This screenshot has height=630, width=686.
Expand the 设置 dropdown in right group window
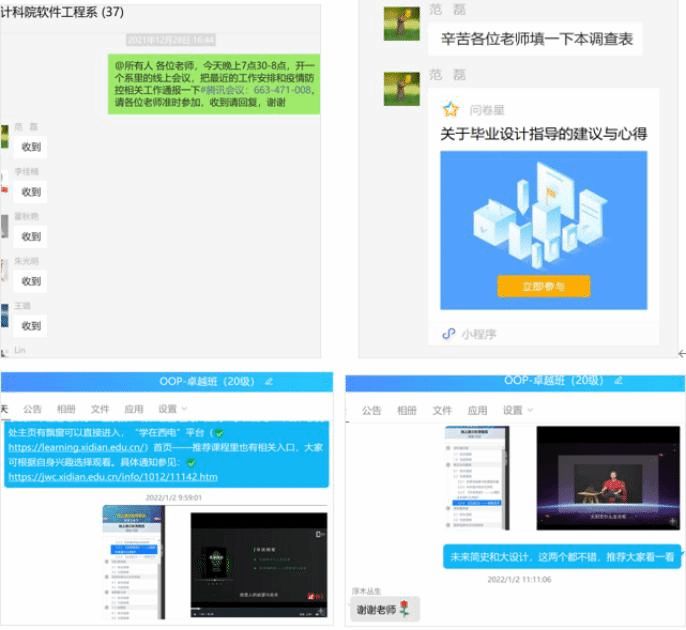pos(517,410)
